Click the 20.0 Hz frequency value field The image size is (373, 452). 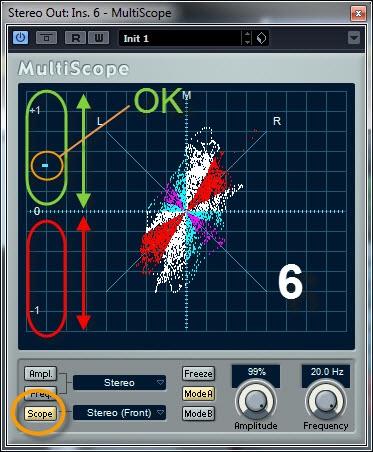tap(326, 372)
